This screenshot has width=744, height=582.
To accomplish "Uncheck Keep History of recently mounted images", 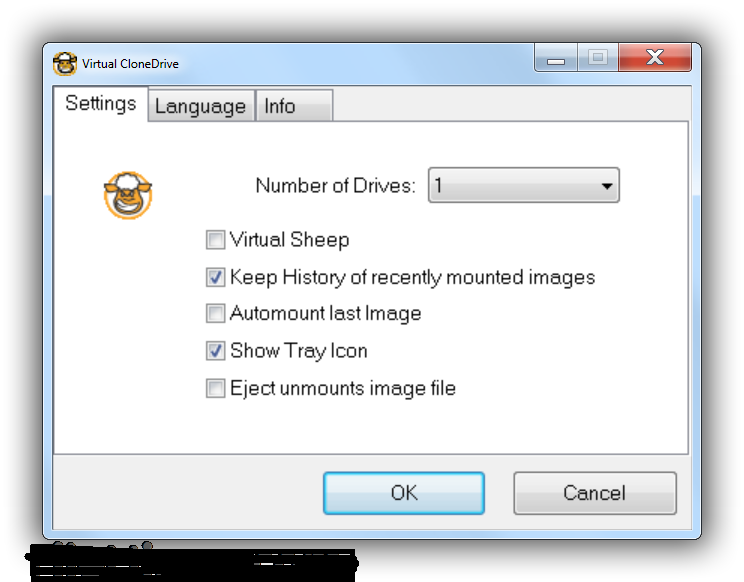I will [215, 277].
